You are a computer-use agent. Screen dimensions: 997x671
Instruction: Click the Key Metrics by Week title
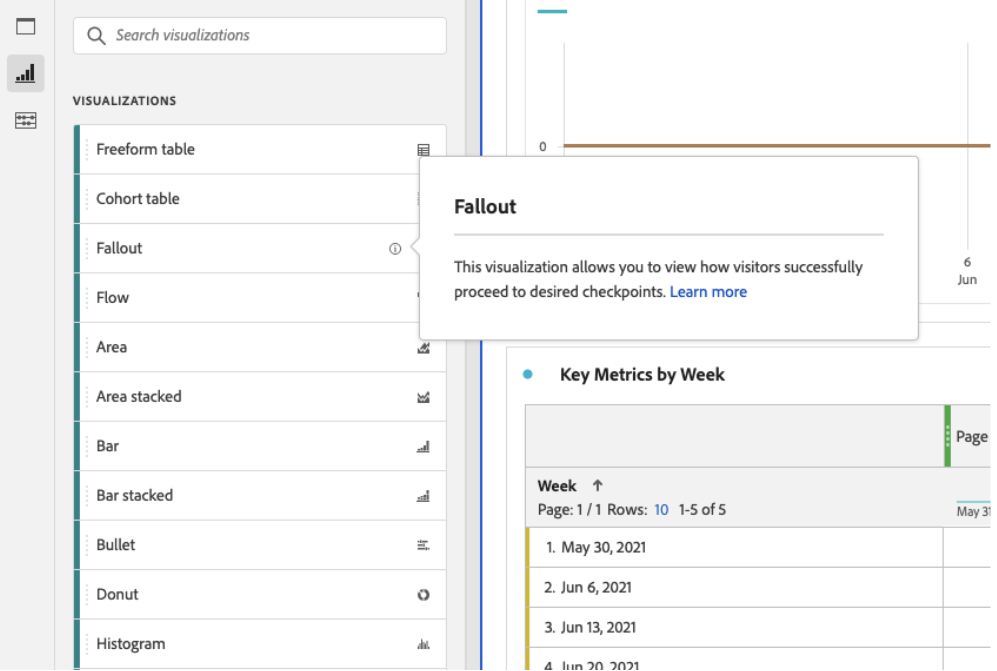pos(642,375)
